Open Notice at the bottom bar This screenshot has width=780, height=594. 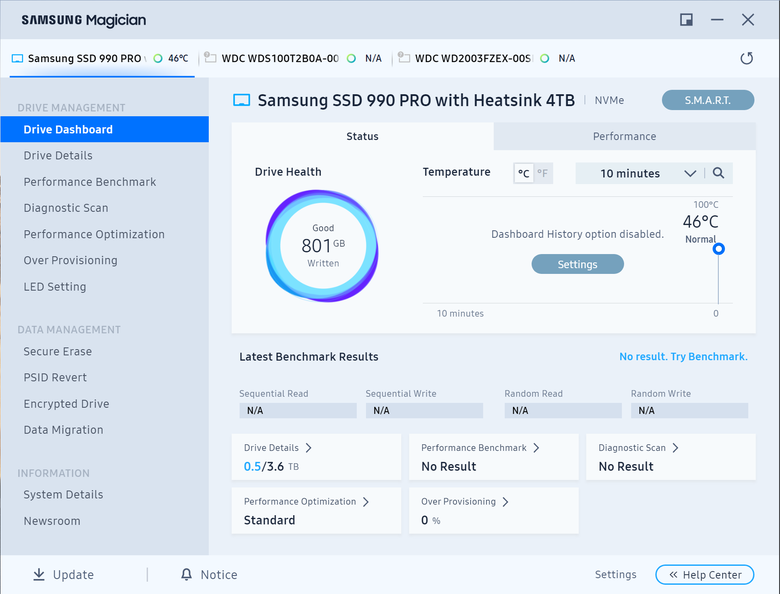tap(209, 575)
